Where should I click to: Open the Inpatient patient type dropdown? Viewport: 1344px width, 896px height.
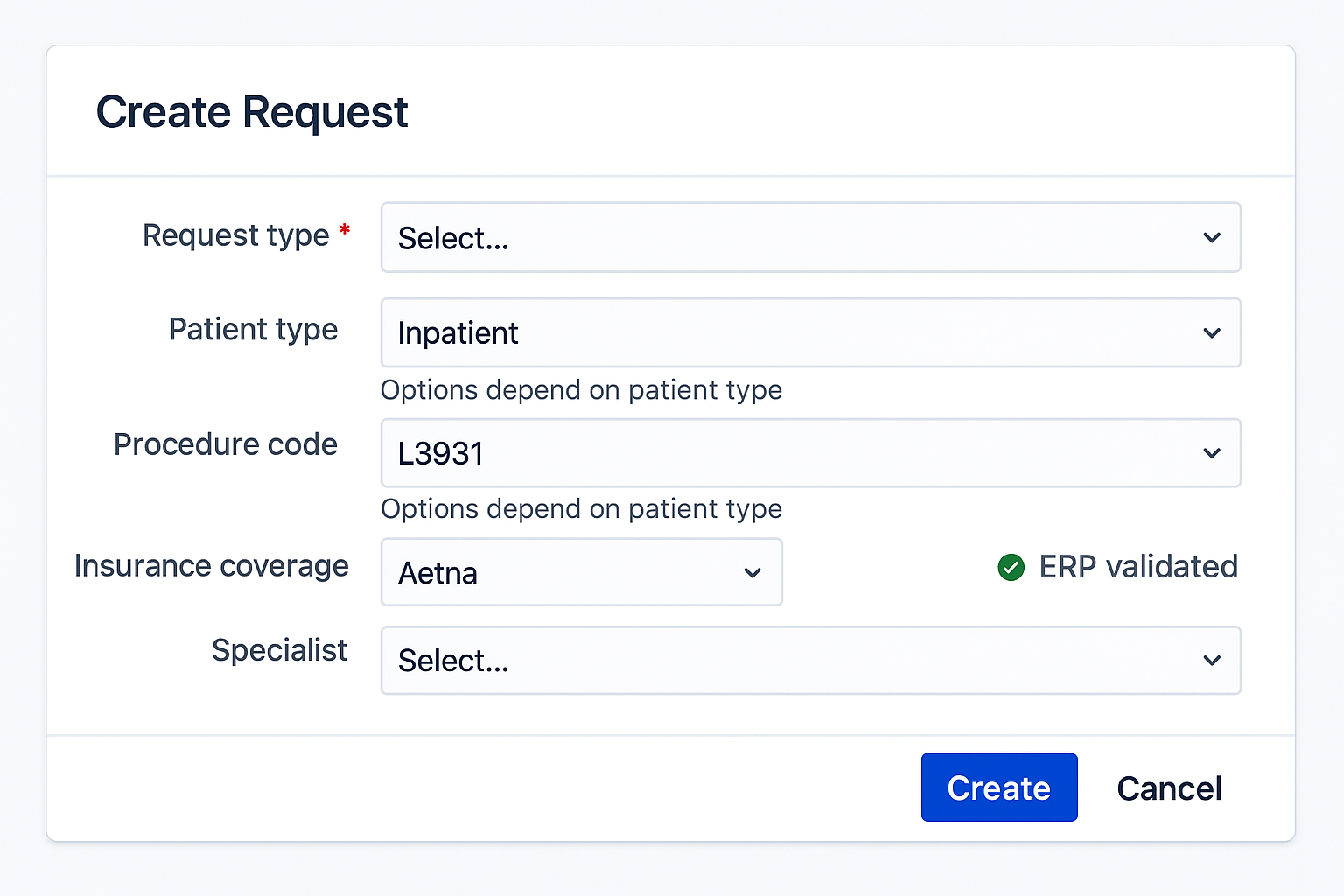pos(787,332)
